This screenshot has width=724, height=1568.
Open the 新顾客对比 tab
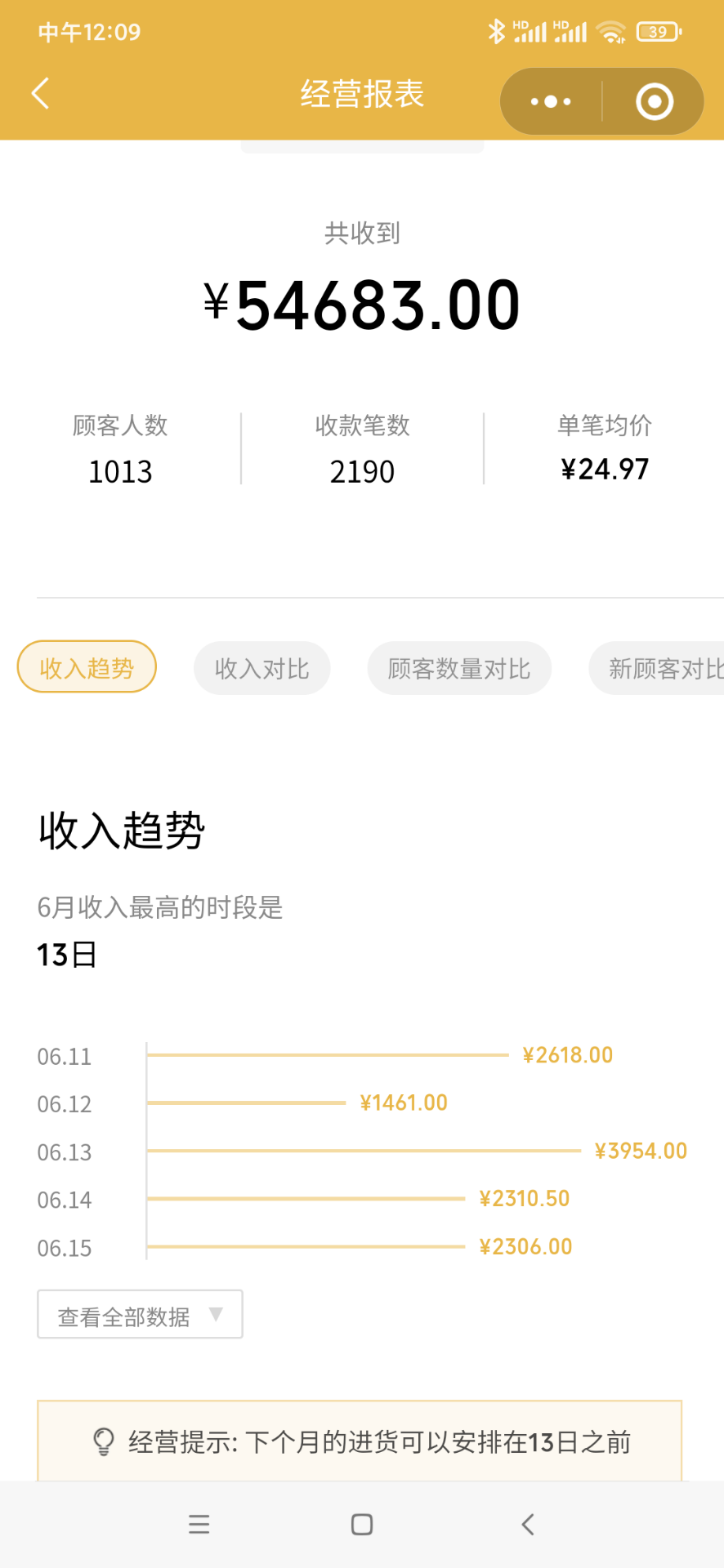(x=657, y=668)
